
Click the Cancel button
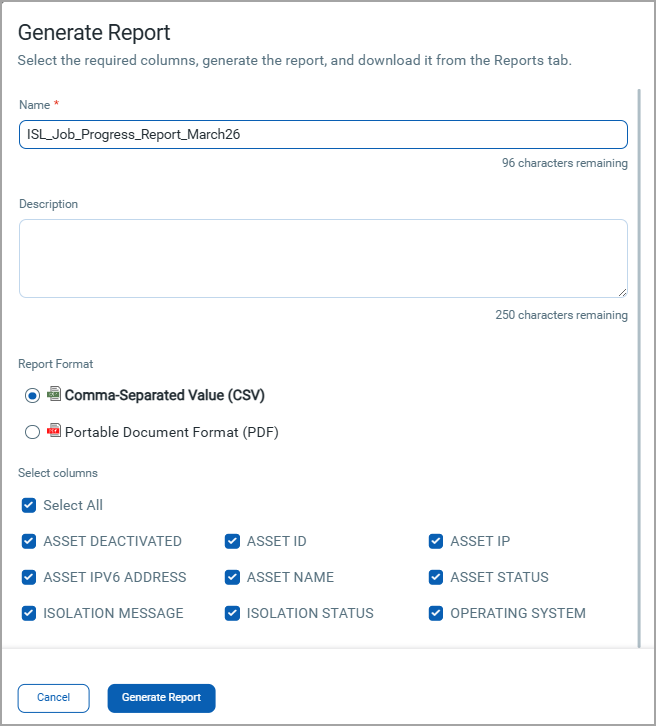click(x=54, y=698)
